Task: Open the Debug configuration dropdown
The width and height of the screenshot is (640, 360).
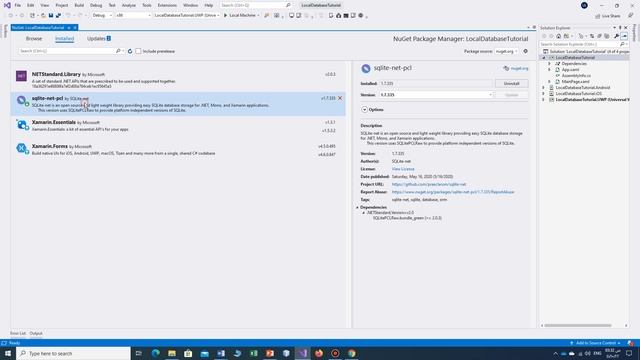Action: (x=102, y=16)
